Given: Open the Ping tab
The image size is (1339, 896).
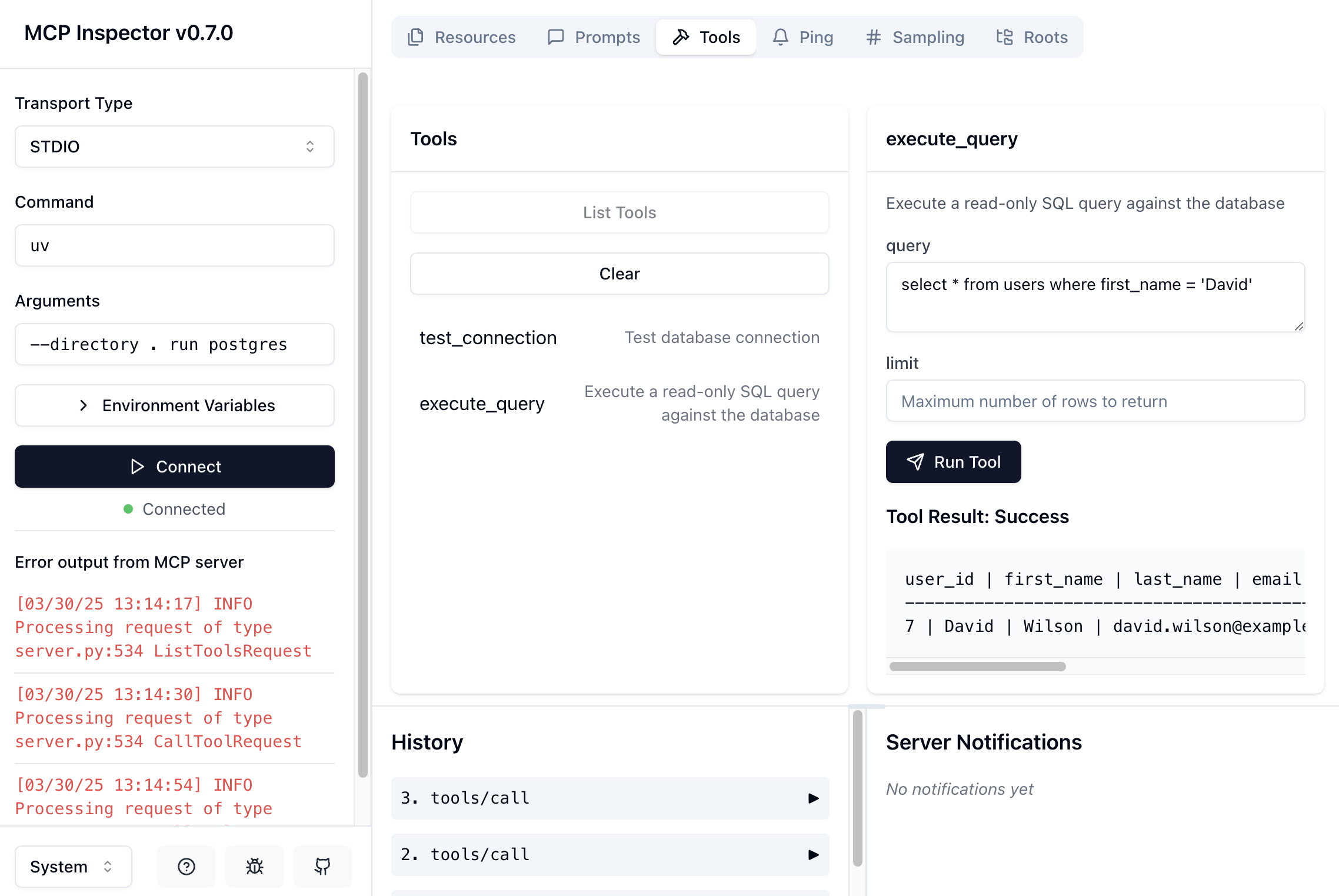Looking at the screenshot, I should (x=803, y=37).
